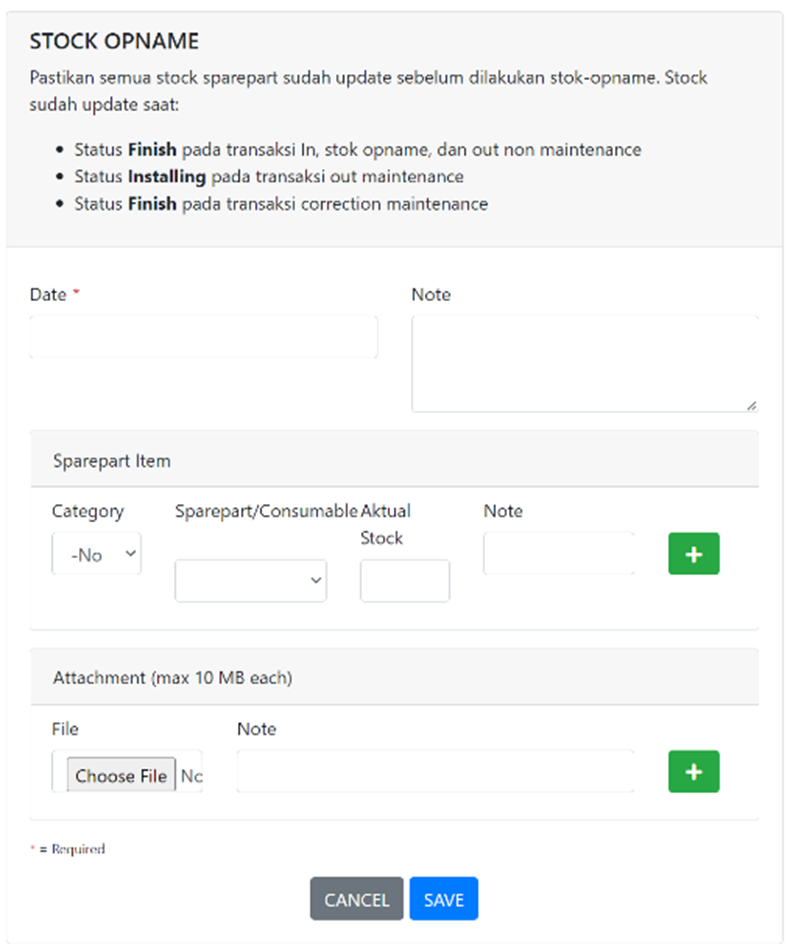This screenshot has width=790, height=950.
Task: Click the Note textarea resize handle
Action: (x=751, y=405)
